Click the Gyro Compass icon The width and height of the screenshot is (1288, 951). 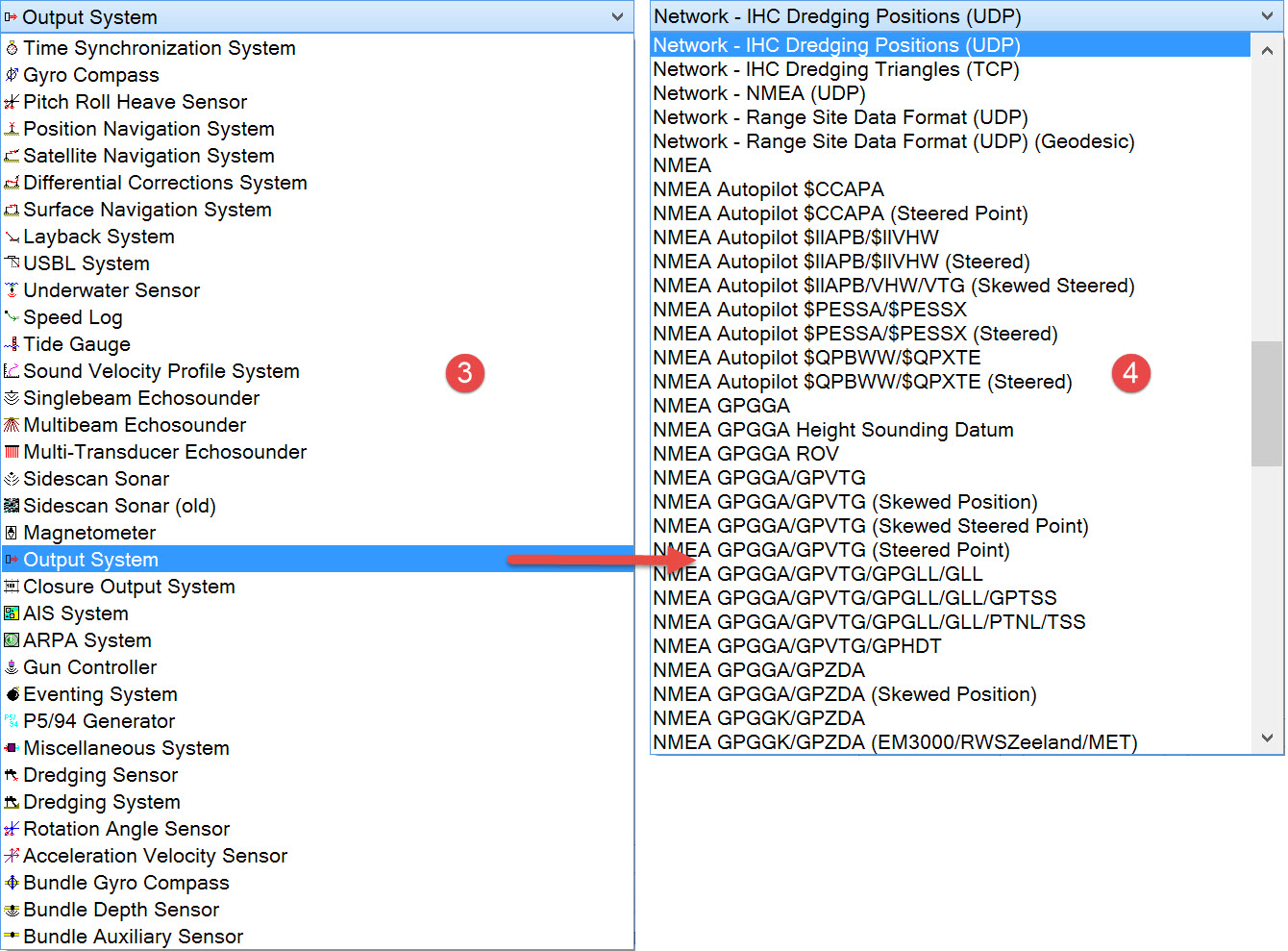(x=12, y=75)
